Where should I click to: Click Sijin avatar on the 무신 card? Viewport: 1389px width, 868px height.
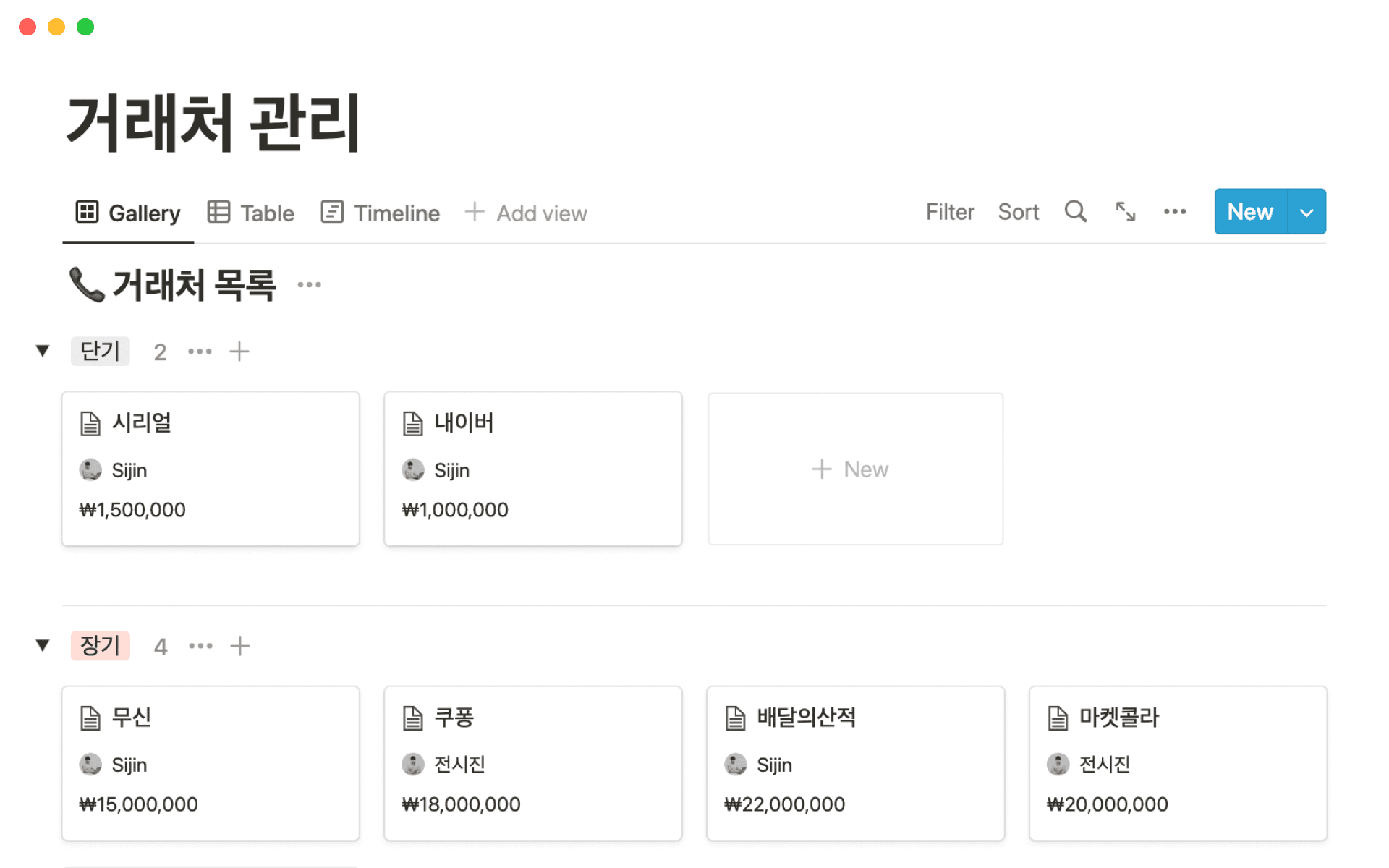[90, 764]
